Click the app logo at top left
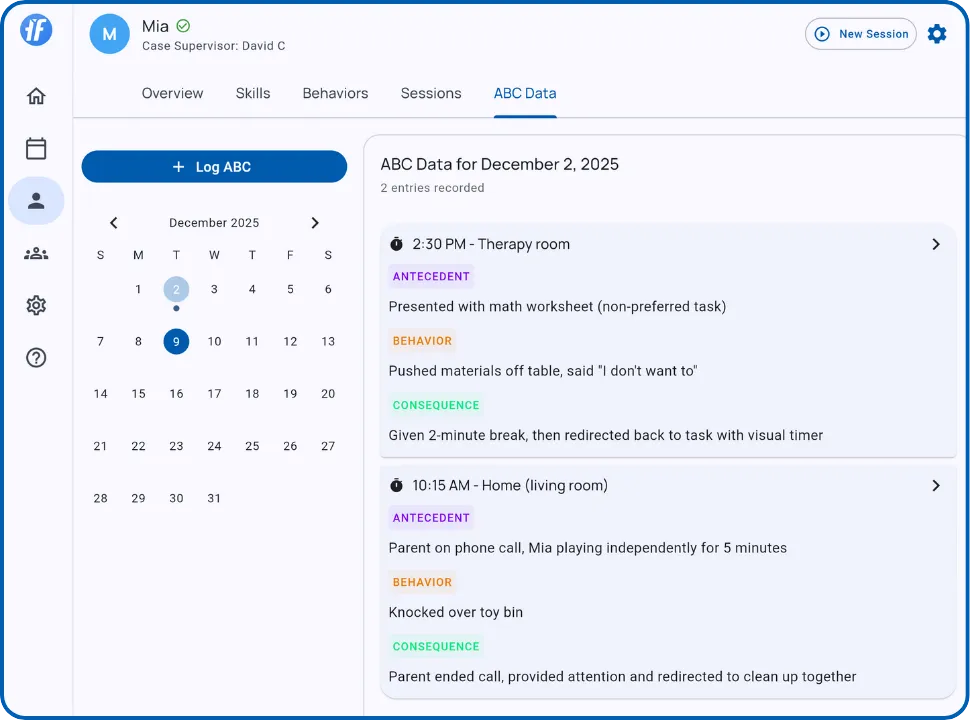The image size is (970, 720). click(x=36, y=30)
